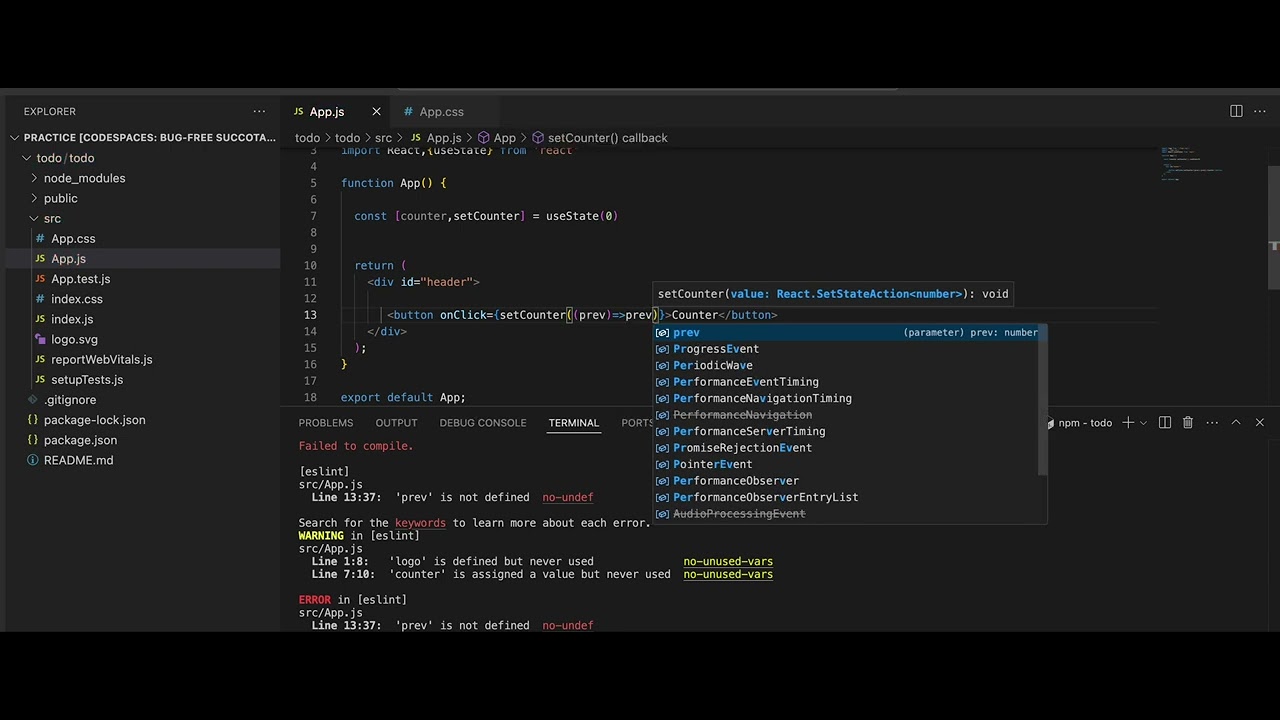This screenshot has width=1280, height=720.
Task: Open App.css in the explorer
Action: pos(73,239)
